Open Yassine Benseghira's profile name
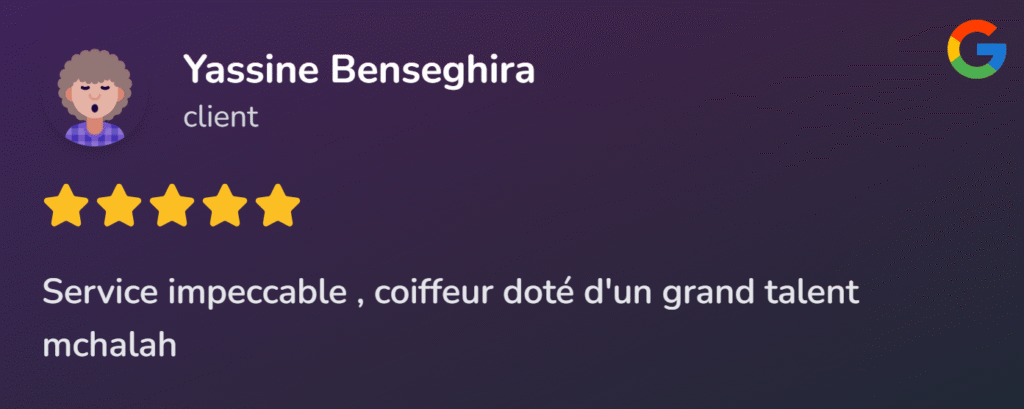Screen dimensions: 1024x409 coord(359,69)
